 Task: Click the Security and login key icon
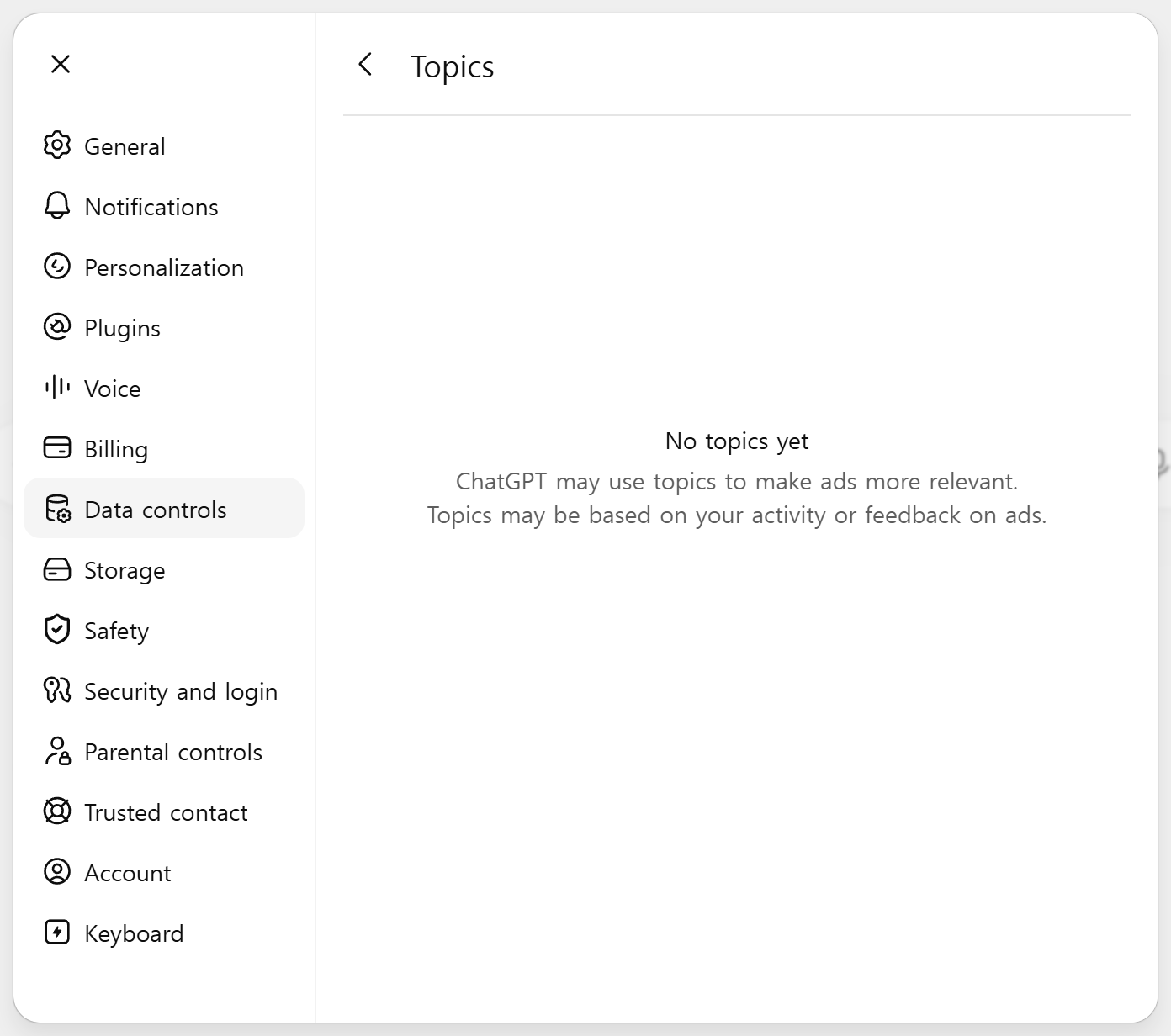click(57, 690)
